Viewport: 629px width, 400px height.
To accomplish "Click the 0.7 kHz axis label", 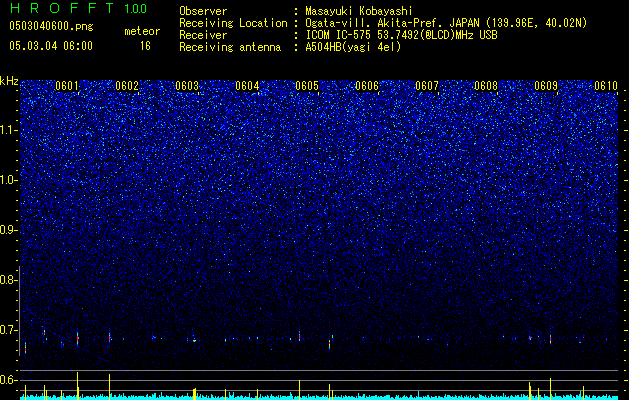I will click(8, 330).
